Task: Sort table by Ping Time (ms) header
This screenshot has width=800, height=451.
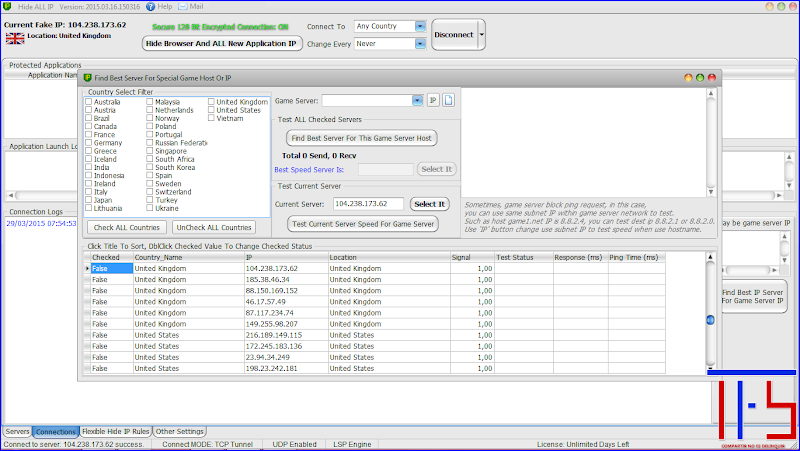Action: point(636,257)
